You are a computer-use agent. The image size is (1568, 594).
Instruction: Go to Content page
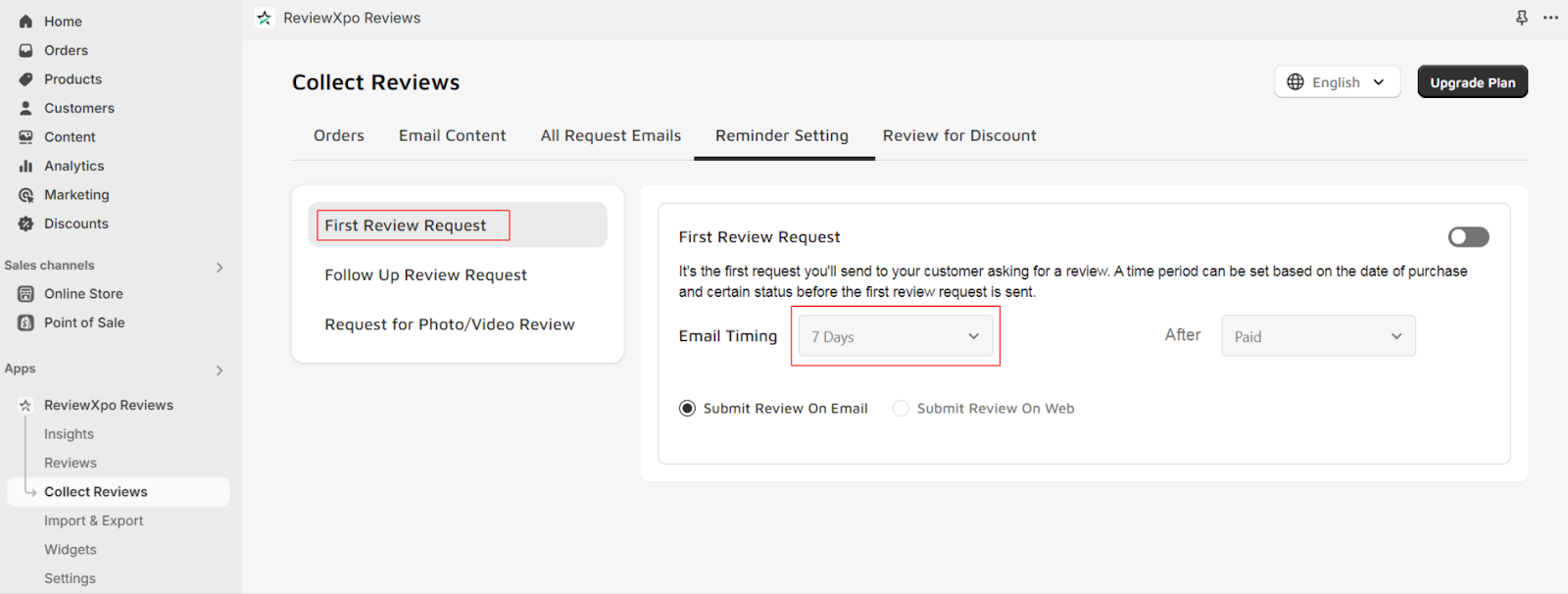point(70,137)
